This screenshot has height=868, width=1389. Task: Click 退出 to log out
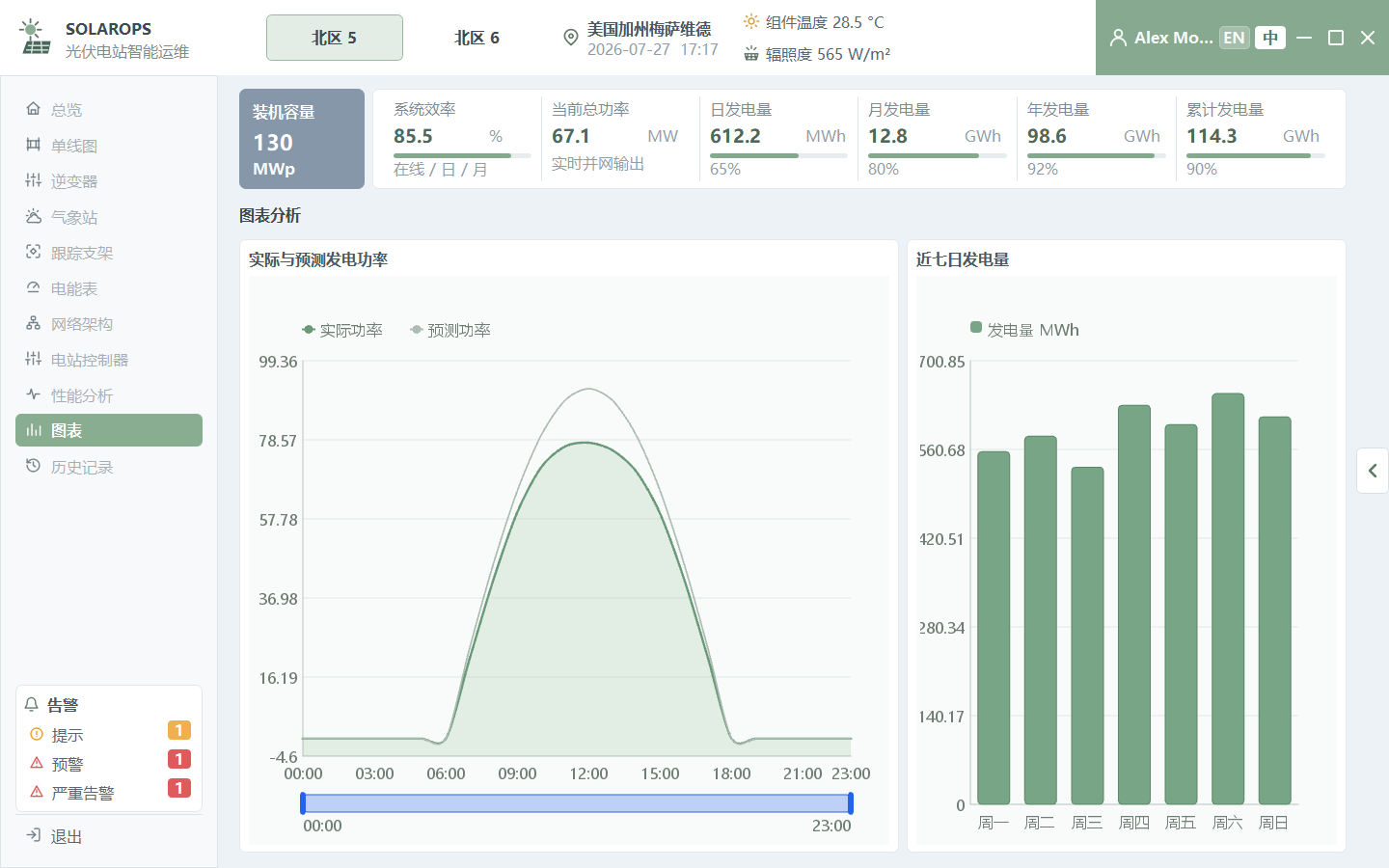point(109,835)
